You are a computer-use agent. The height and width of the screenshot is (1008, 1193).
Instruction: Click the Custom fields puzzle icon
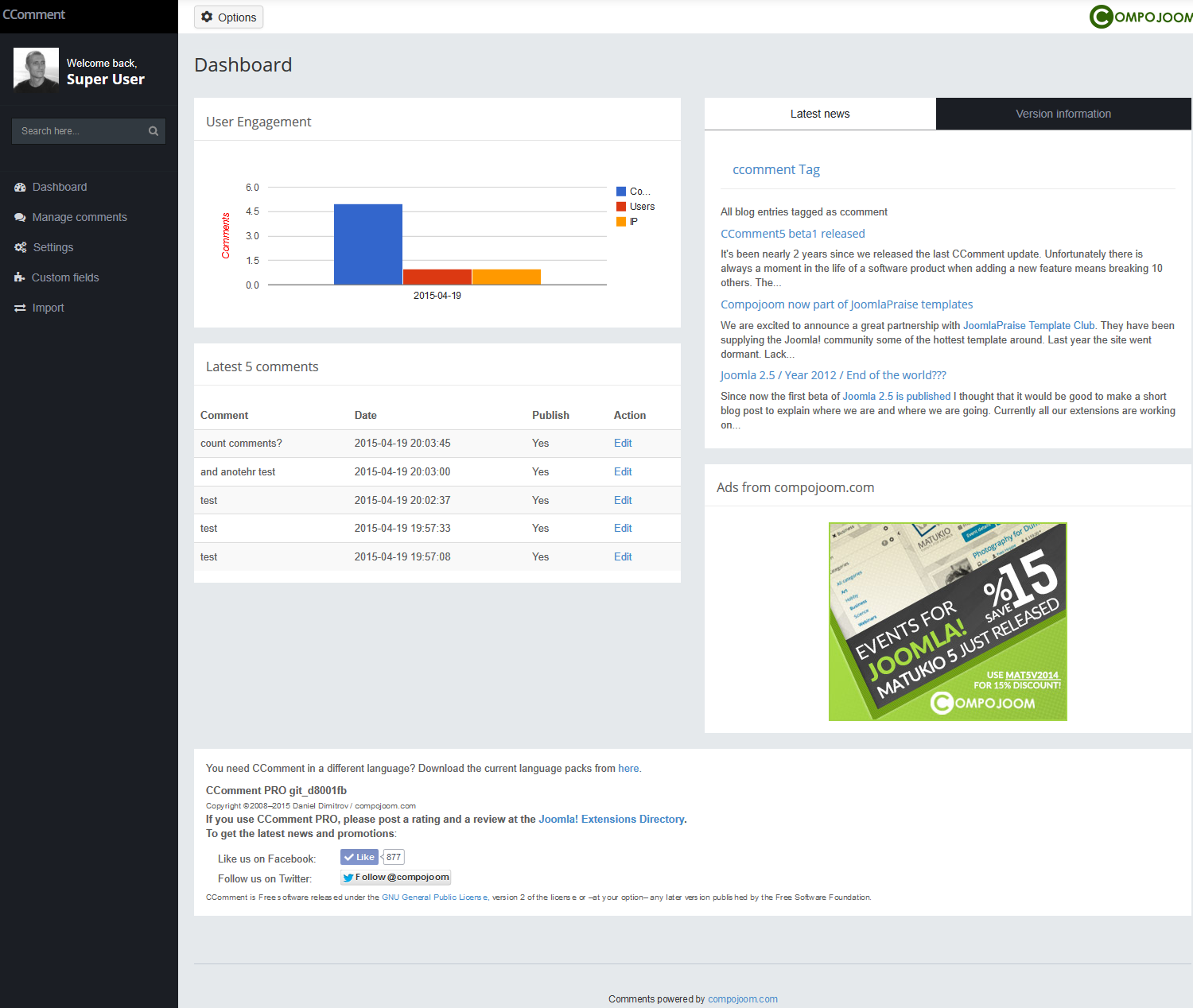(x=20, y=277)
